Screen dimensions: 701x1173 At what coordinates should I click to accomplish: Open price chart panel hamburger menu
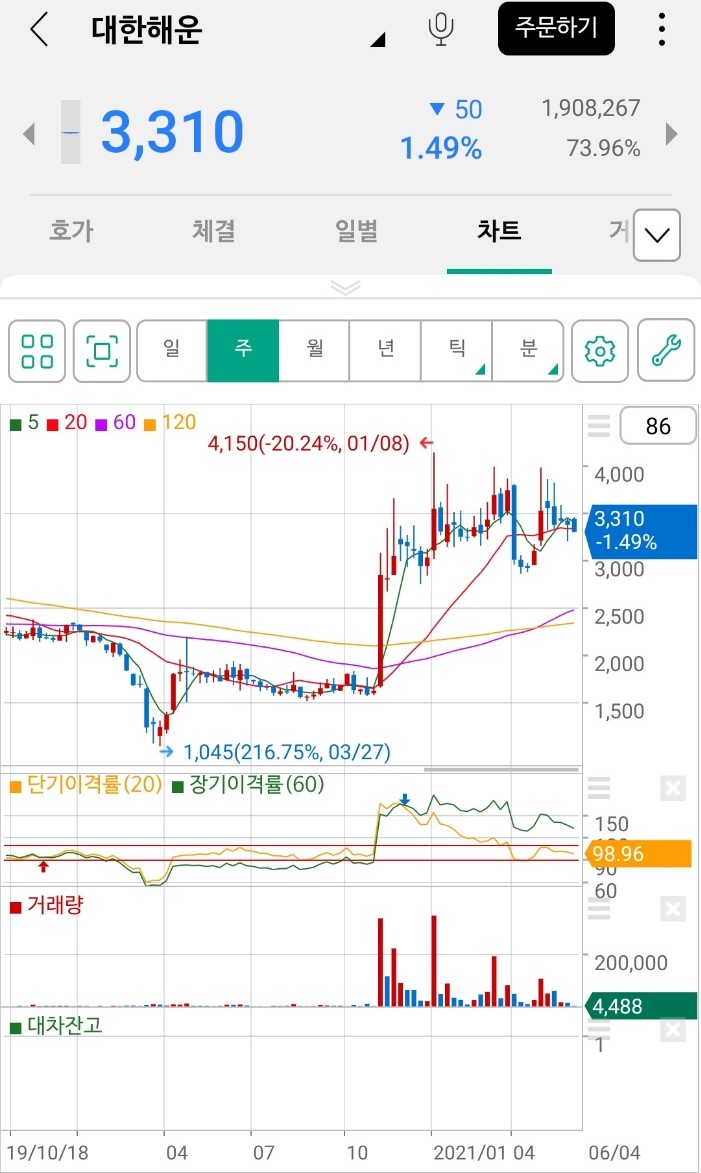coord(599,426)
